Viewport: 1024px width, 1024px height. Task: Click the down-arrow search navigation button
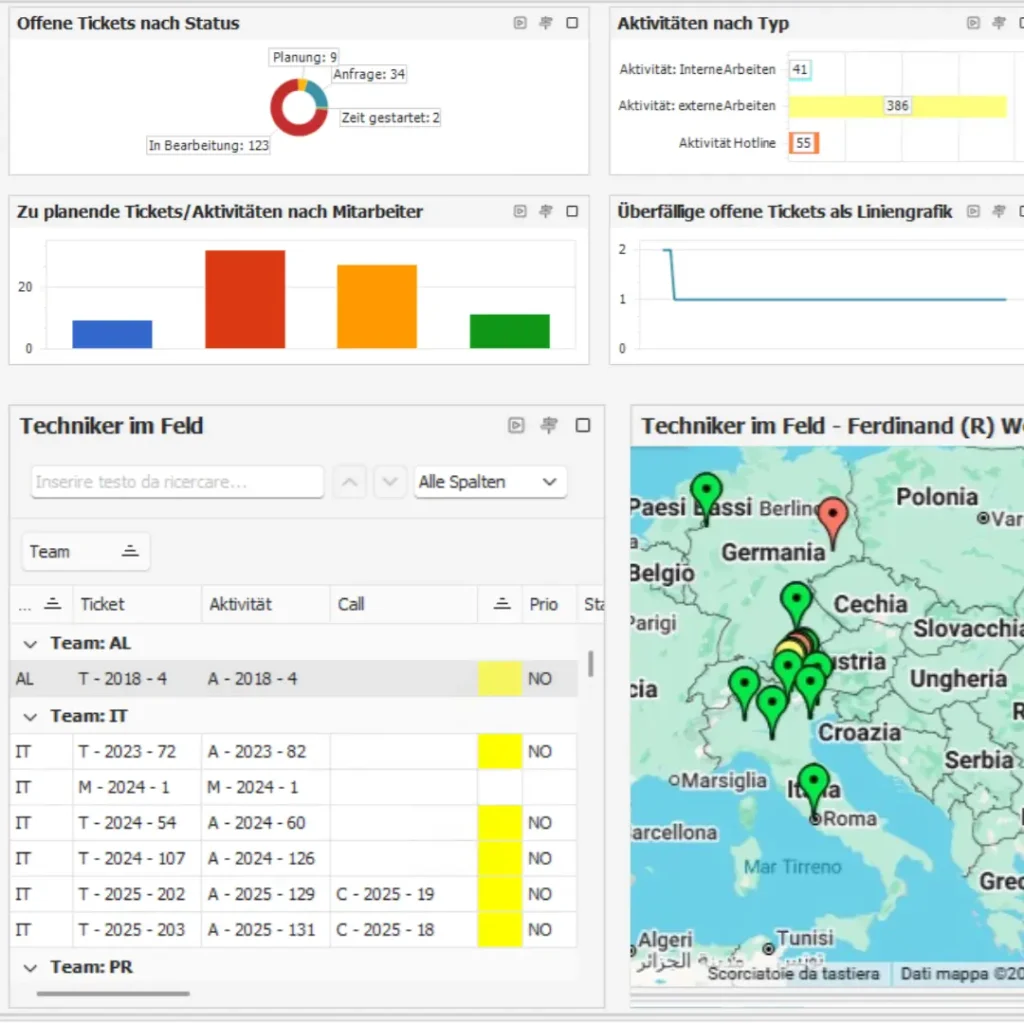pos(391,481)
